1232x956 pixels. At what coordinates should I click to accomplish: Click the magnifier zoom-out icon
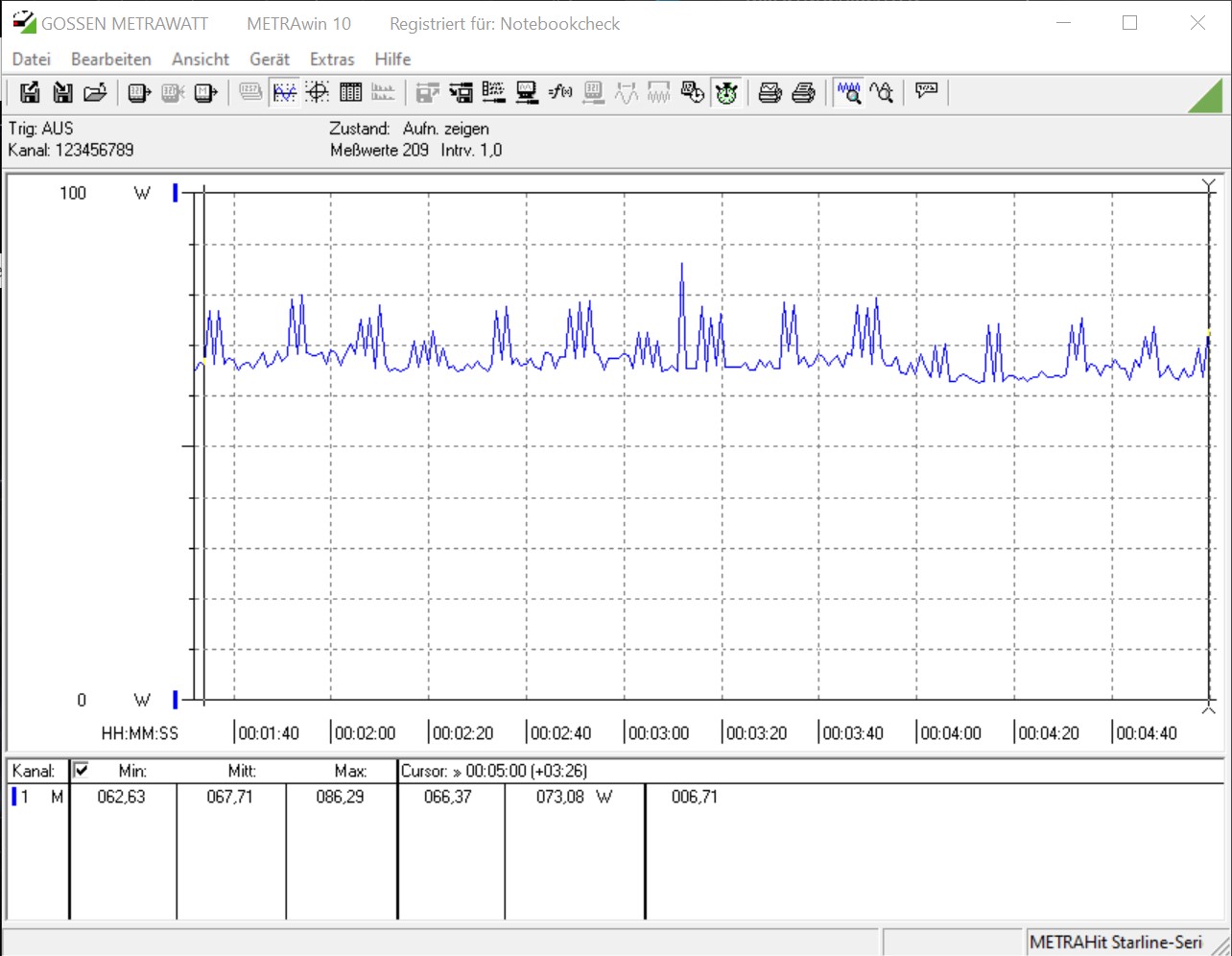coord(882,92)
